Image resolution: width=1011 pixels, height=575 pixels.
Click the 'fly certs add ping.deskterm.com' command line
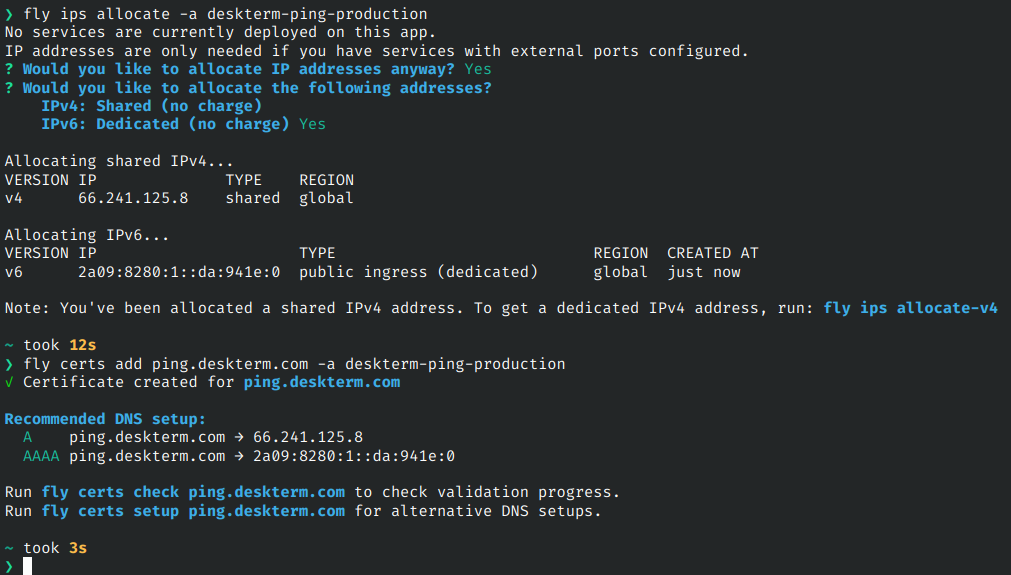pos(294,364)
